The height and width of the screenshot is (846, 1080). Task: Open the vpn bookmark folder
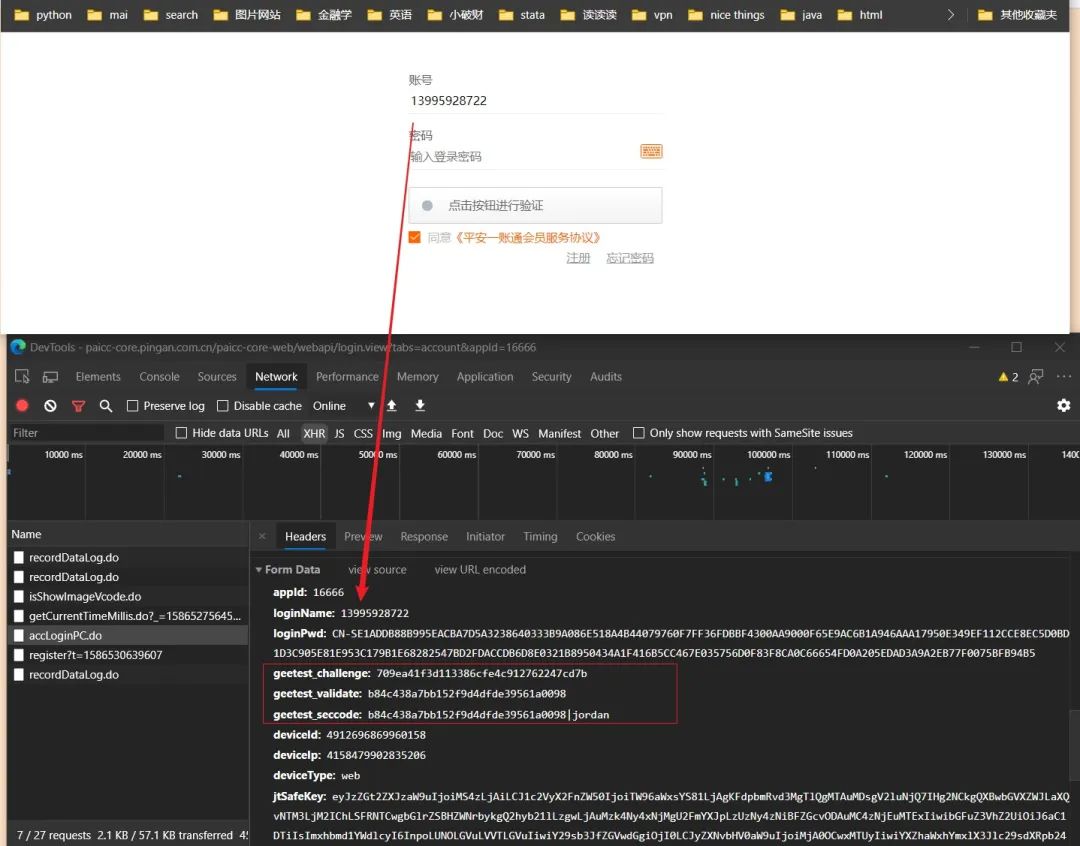pyautogui.click(x=652, y=14)
